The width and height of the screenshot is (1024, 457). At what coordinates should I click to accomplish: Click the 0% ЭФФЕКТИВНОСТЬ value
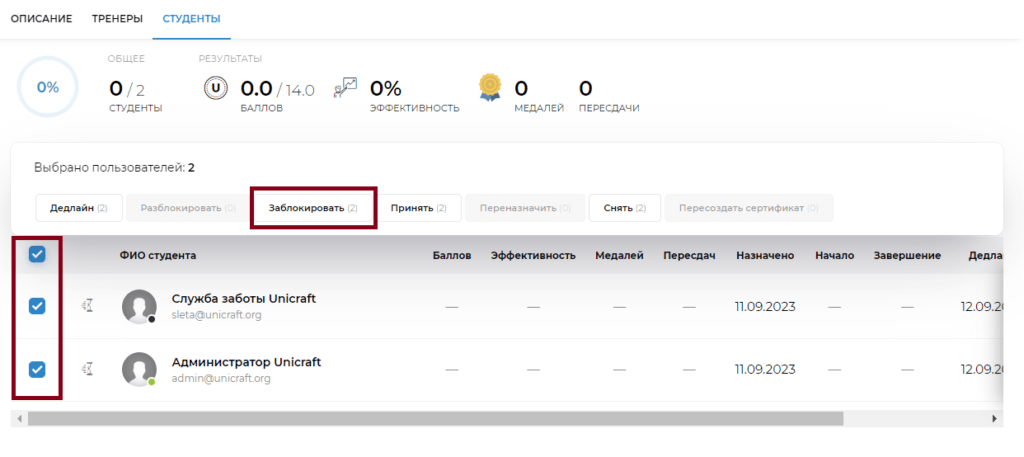(415, 95)
